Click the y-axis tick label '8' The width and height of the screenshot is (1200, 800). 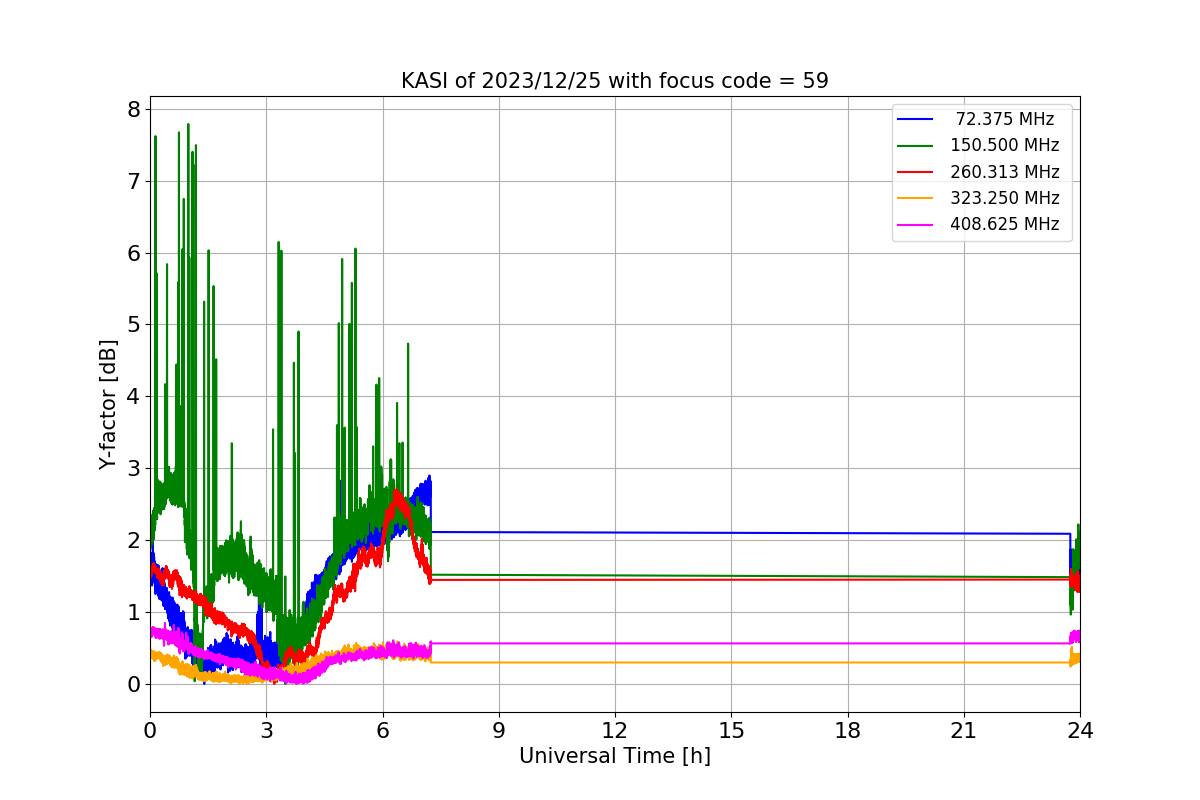(x=133, y=109)
